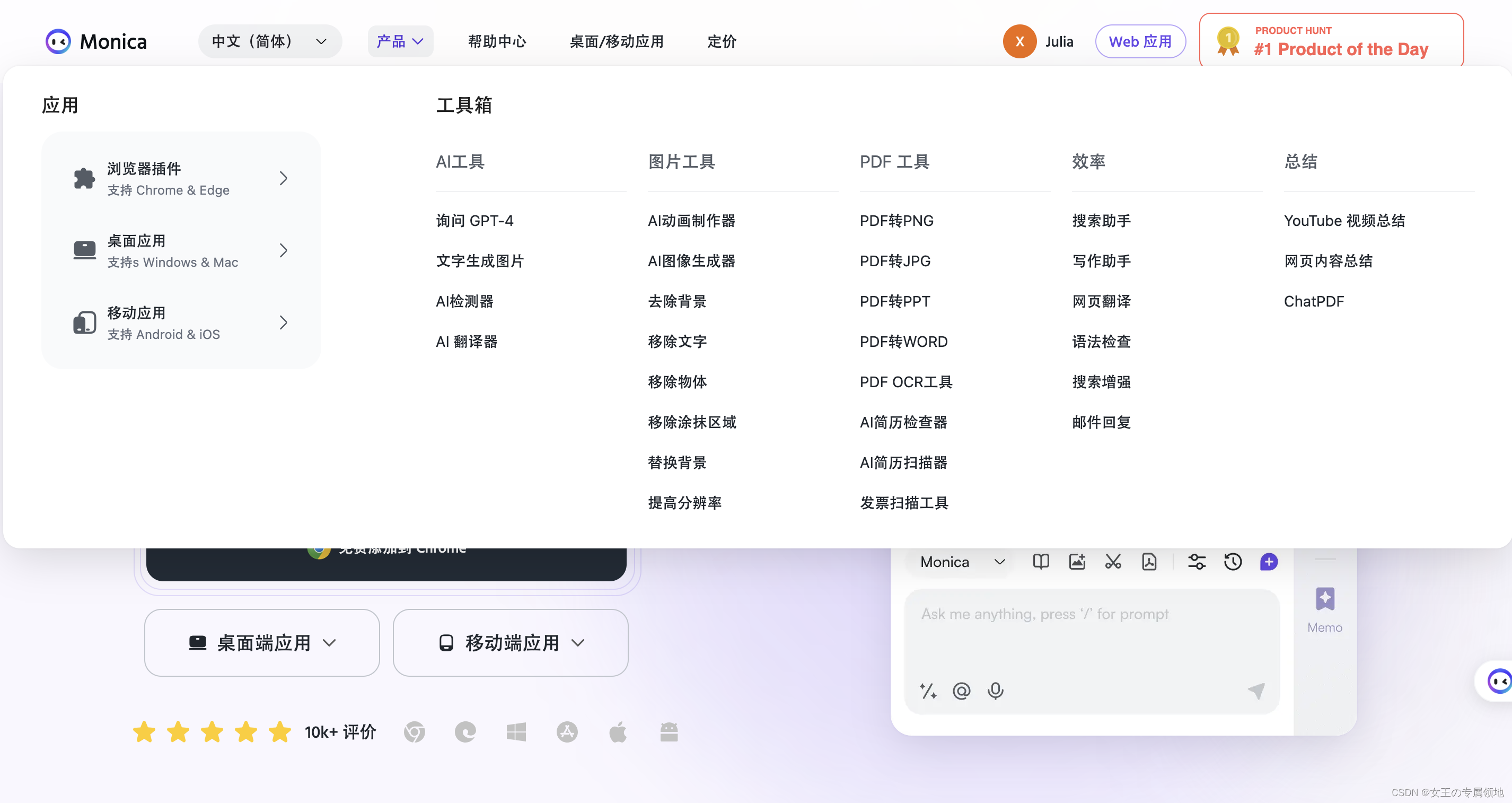Click the image upload icon in chat toolbar
The height and width of the screenshot is (803, 1512).
coord(1077,562)
